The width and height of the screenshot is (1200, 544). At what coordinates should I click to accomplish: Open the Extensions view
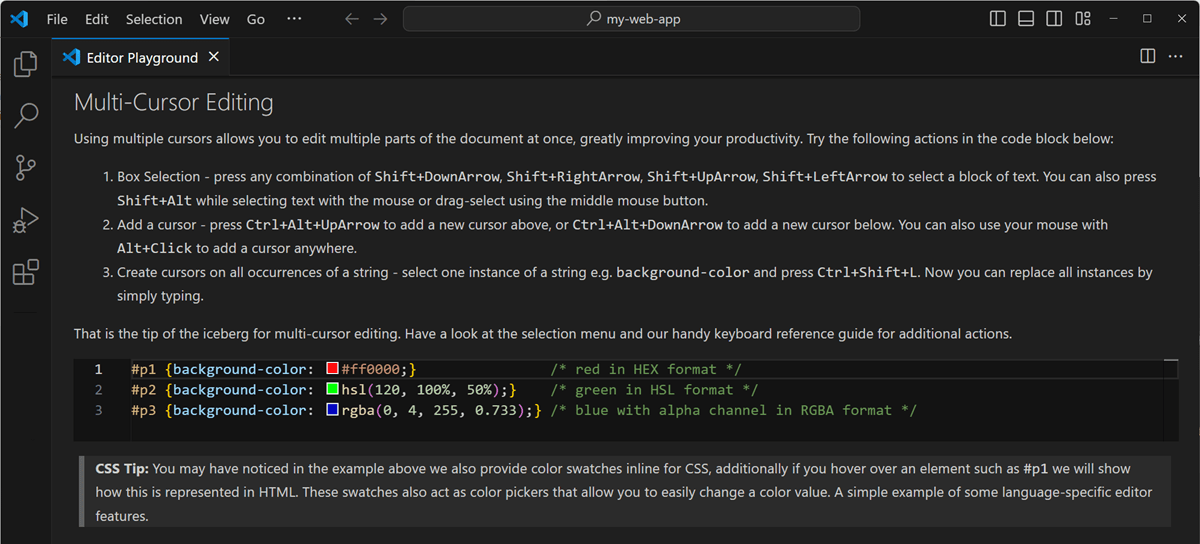[26, 272]
